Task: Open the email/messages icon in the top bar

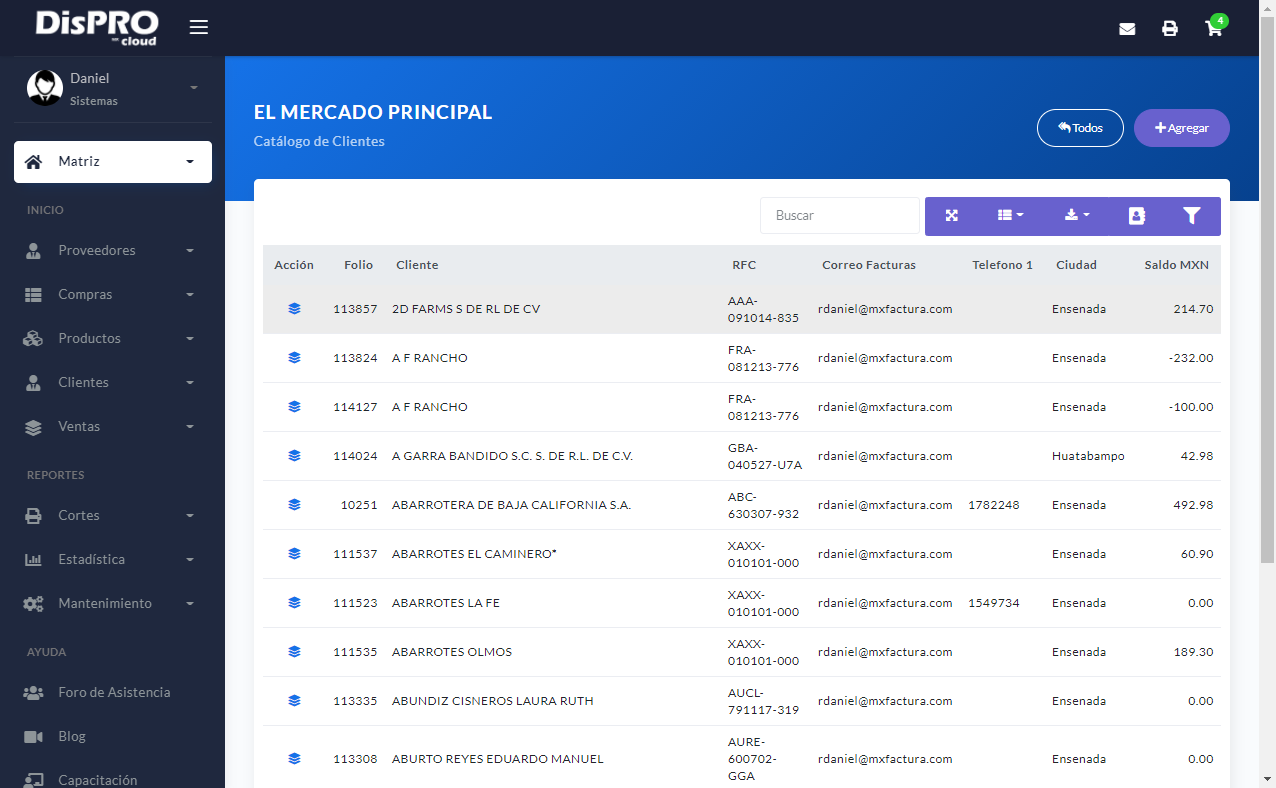Action: pyautogui.click(x=1127, y=29)
